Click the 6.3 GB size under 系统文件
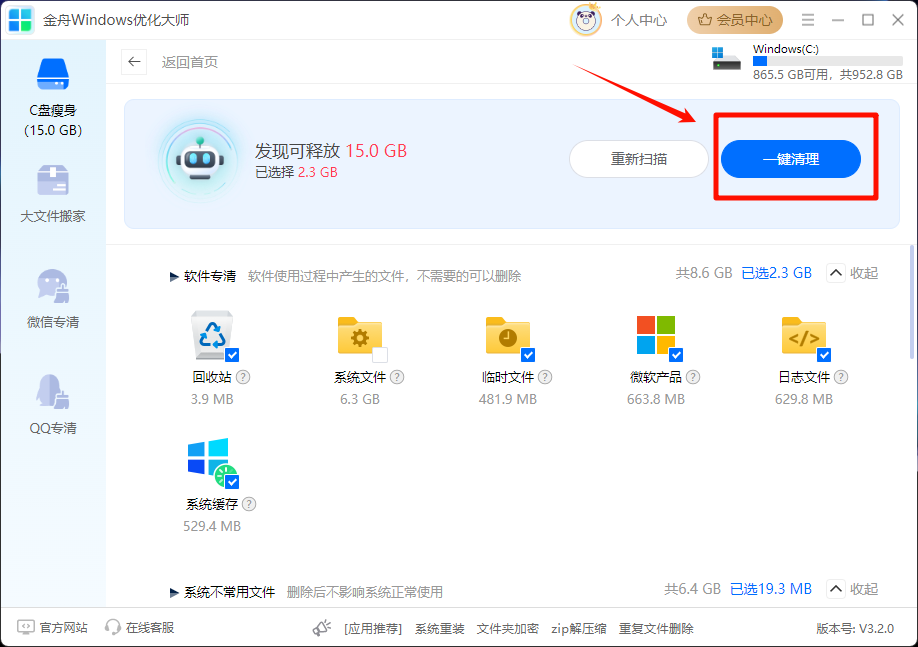Image resolution: width=918 pixels, height=647 pixels. click(x=359, y=399)
